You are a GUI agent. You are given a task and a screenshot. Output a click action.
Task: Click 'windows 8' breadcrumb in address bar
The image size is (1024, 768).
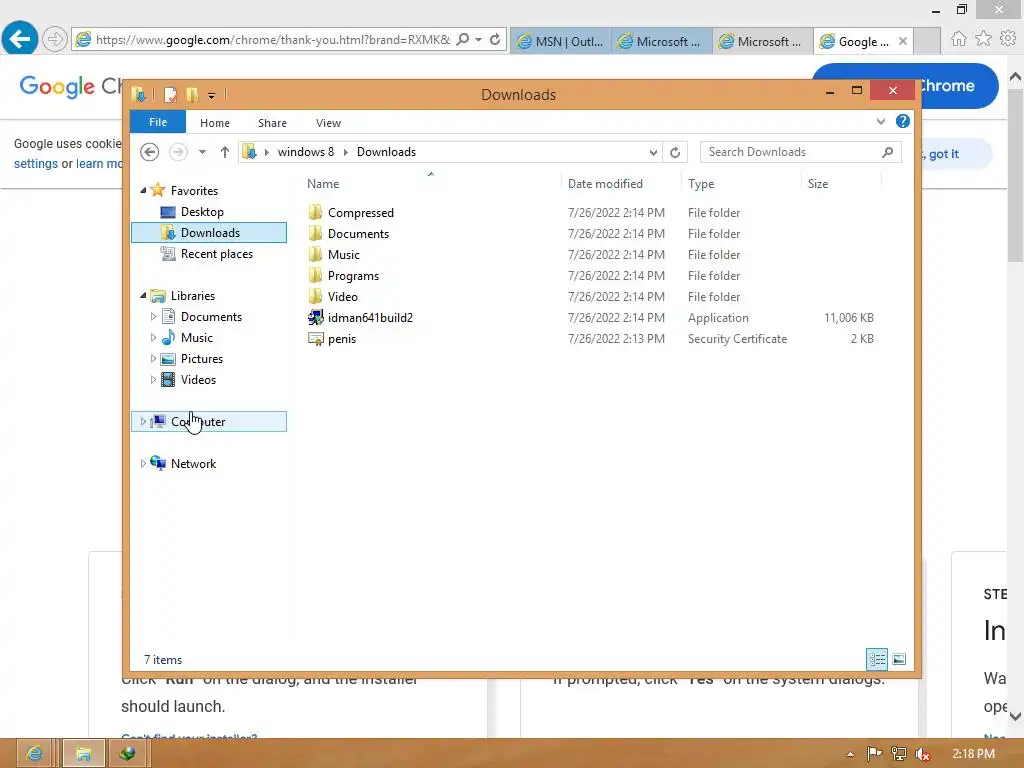click(x=306, y=152)
